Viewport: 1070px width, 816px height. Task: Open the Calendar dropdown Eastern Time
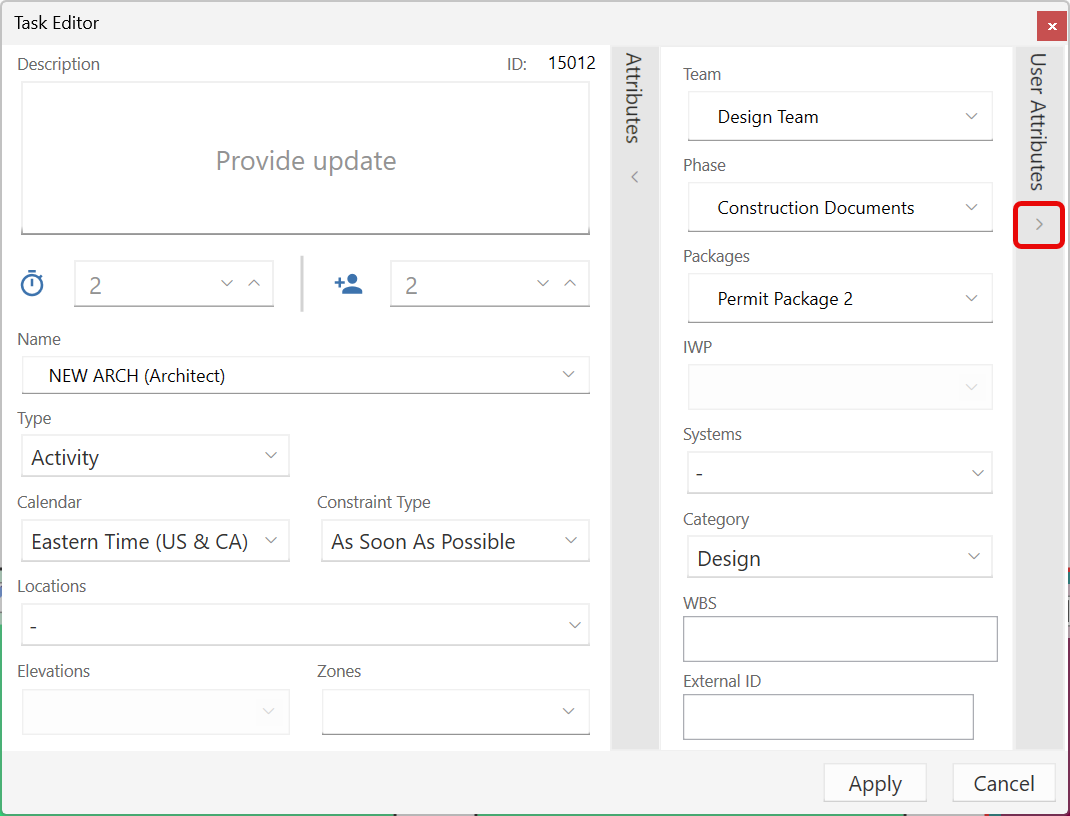point(156,541)
